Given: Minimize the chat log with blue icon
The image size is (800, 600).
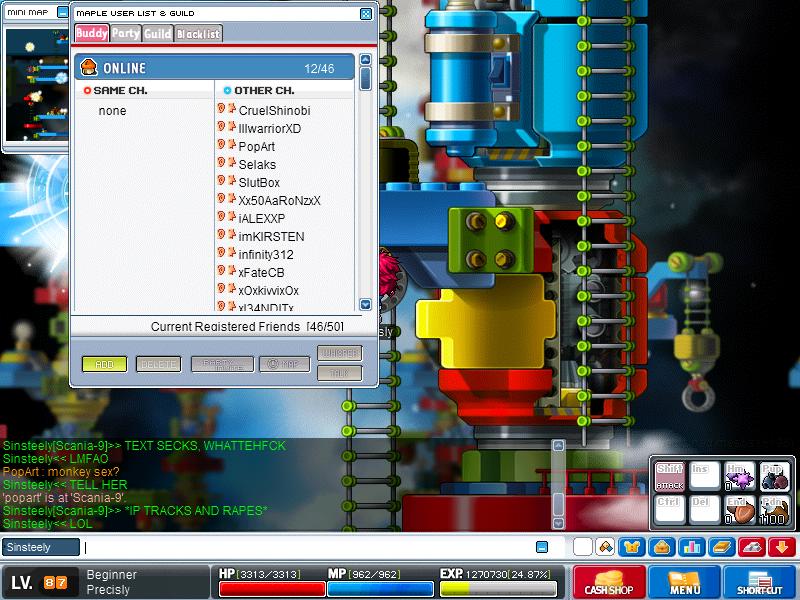Looking at the screenshot, I should click(542, 547).
